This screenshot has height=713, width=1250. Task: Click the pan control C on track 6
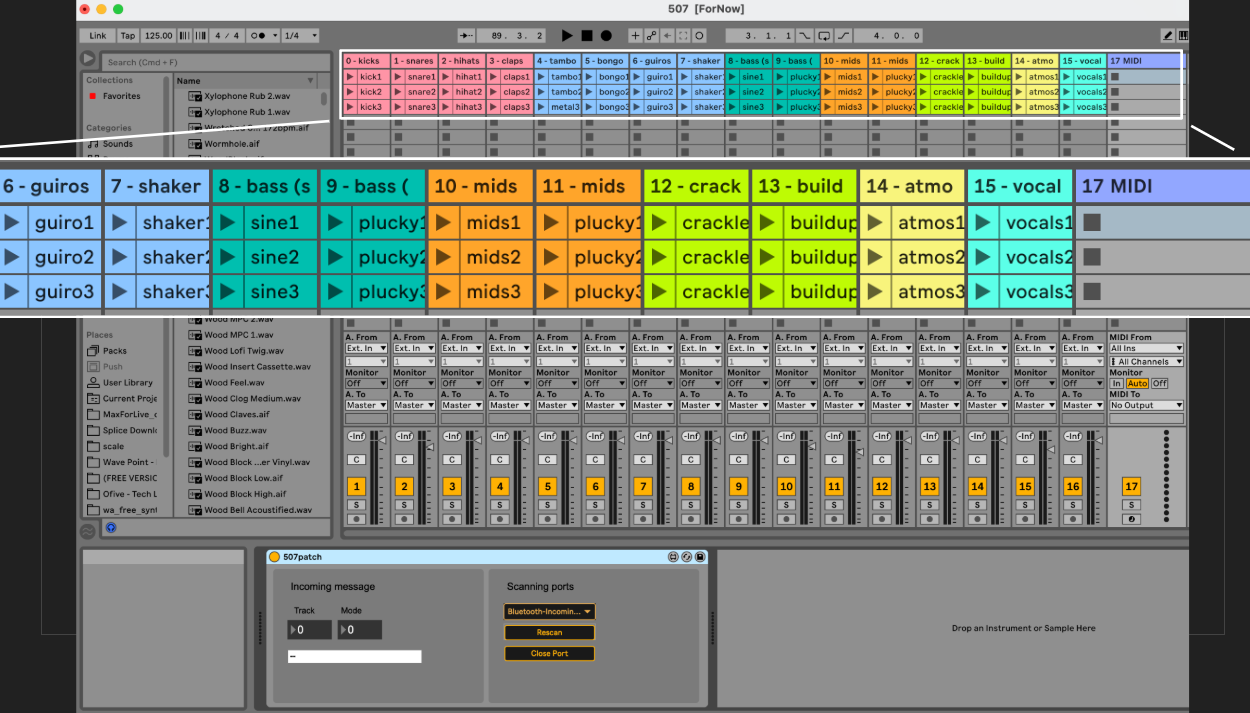595,459
